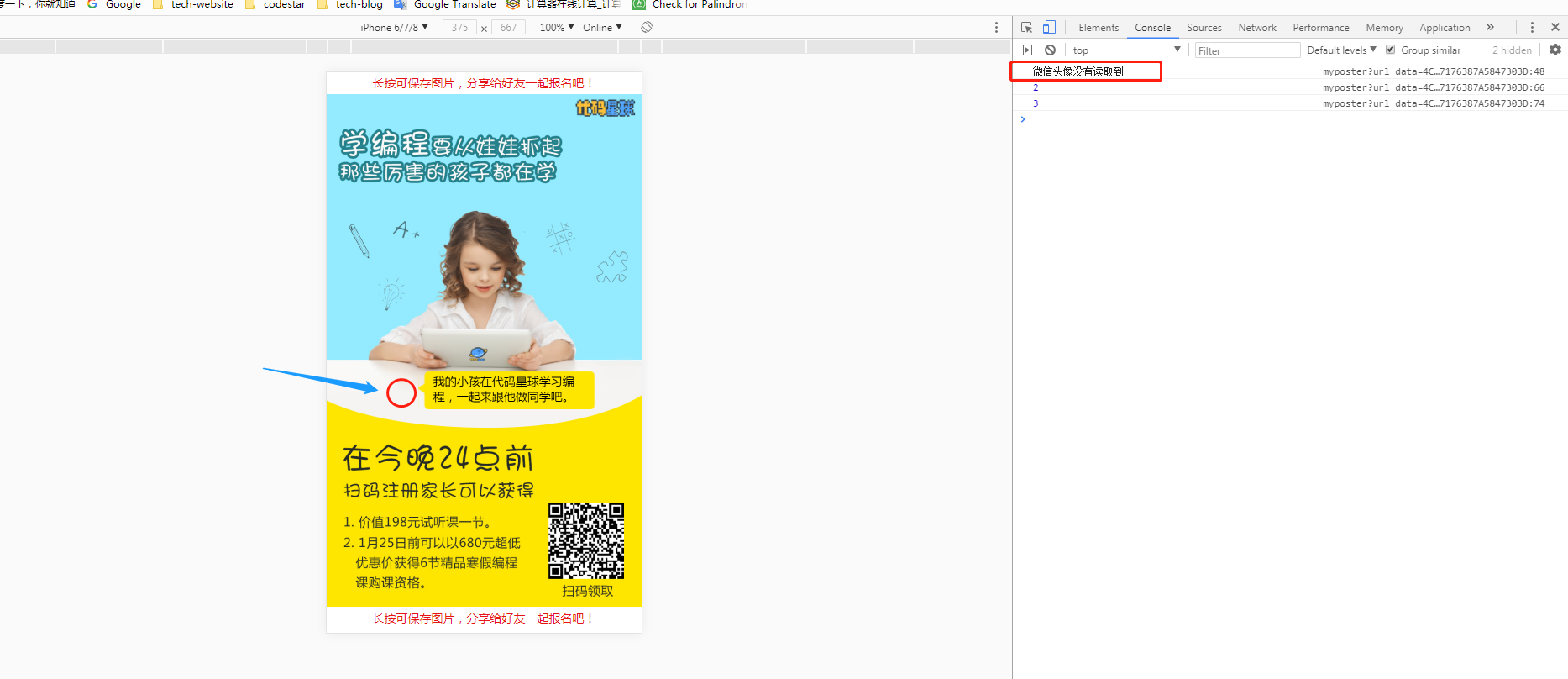Show the console sidebar

[x=1025, y=50]
